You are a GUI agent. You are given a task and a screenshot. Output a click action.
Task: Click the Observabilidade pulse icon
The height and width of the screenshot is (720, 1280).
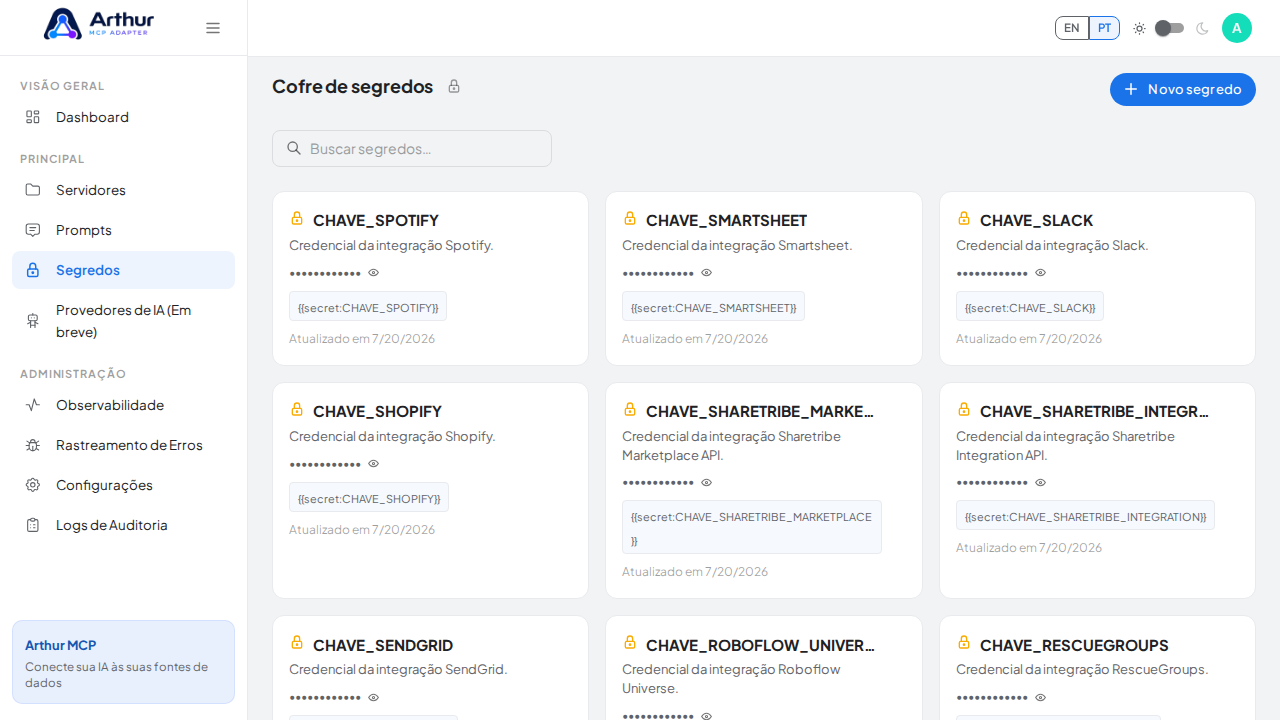click(33, 405)
